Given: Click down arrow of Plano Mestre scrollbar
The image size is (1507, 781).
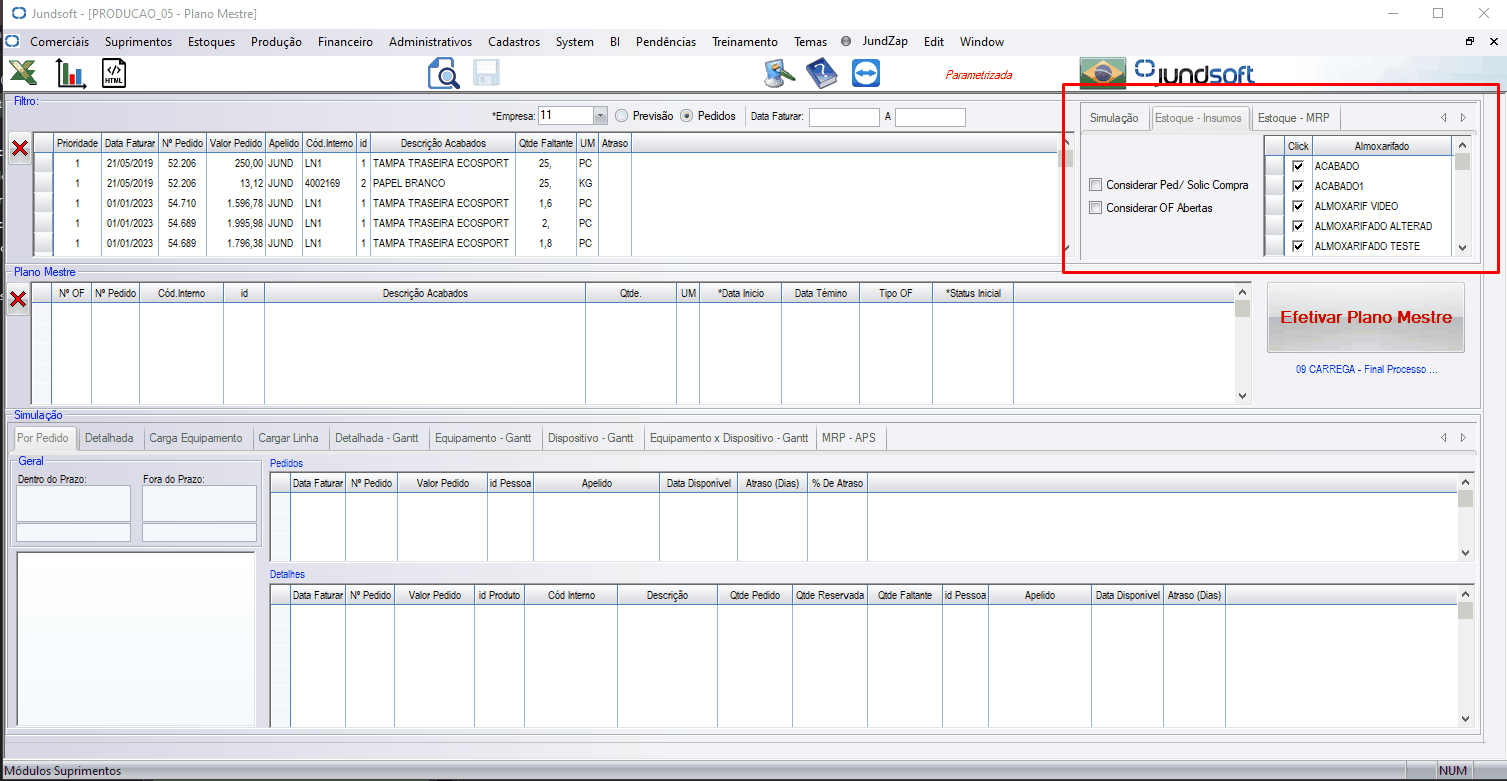Looking at the screenshot, I should point(1242,395).
